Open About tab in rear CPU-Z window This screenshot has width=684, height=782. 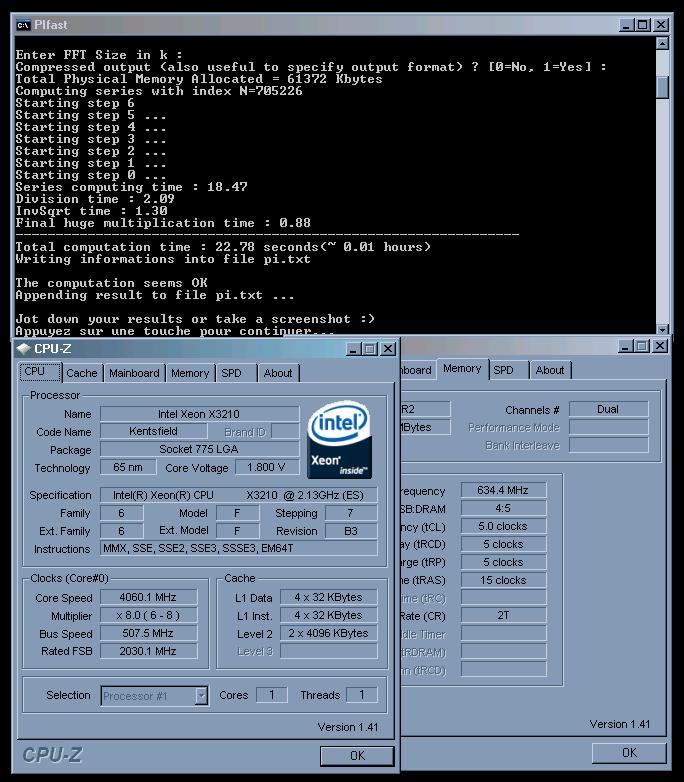(550, 370)
